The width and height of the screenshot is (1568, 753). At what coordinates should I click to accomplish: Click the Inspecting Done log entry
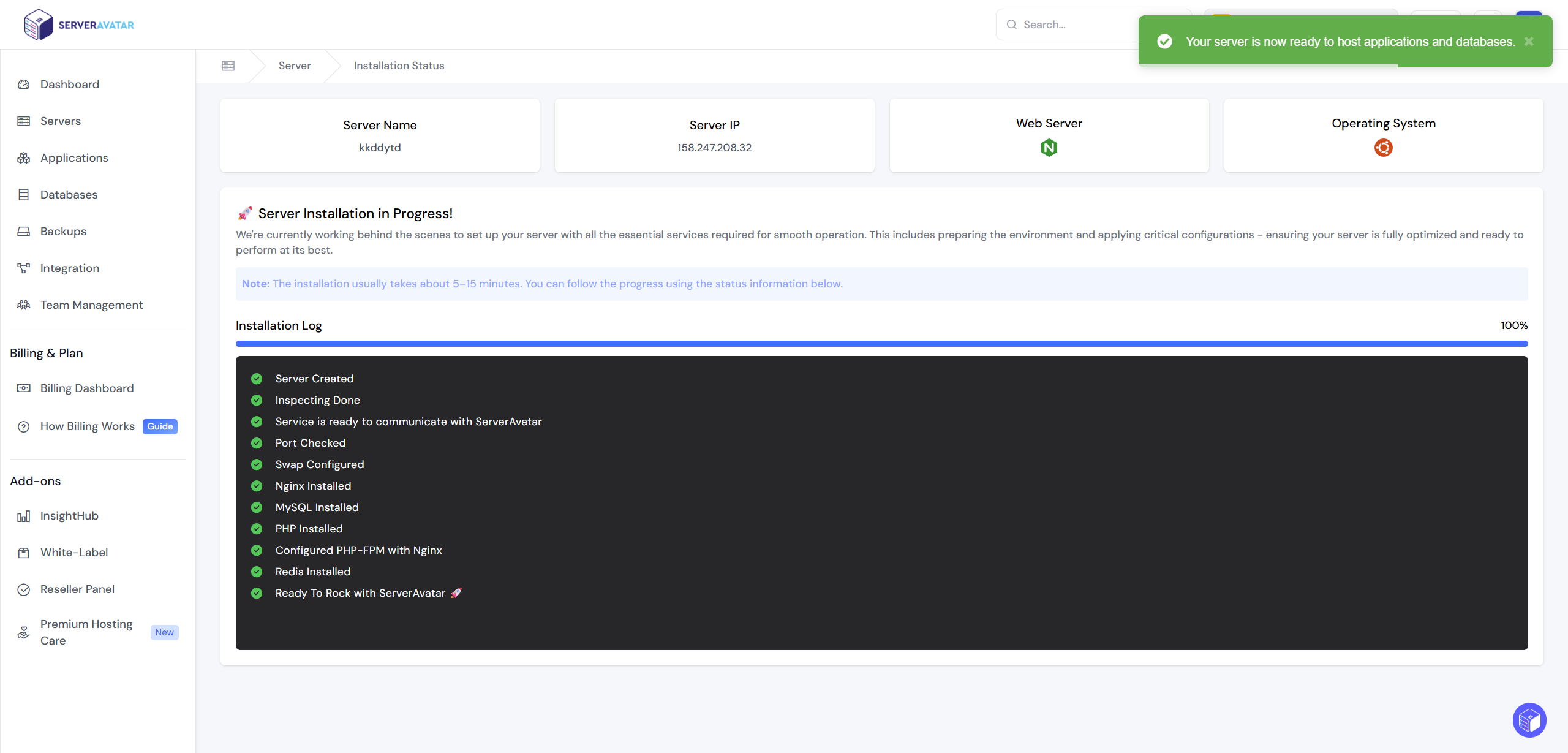coord(317,400)
